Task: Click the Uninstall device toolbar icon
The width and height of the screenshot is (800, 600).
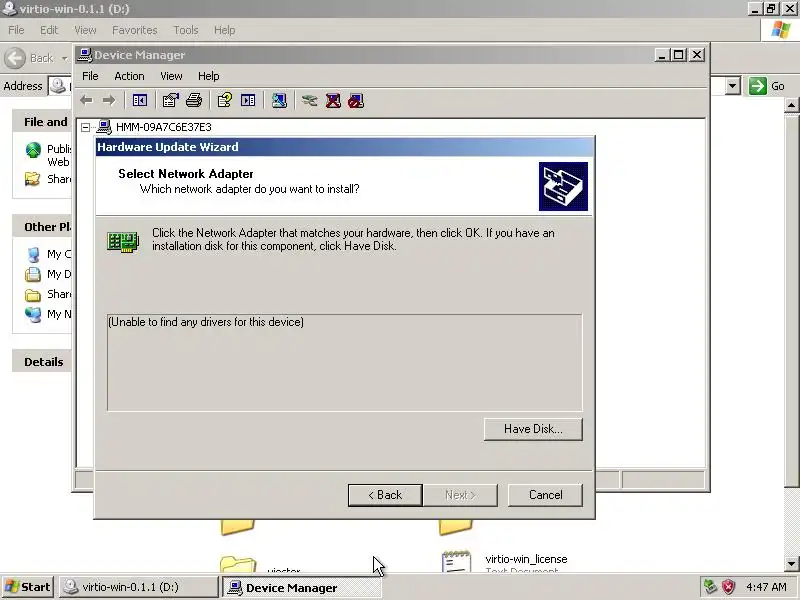Action: (333, 101)
